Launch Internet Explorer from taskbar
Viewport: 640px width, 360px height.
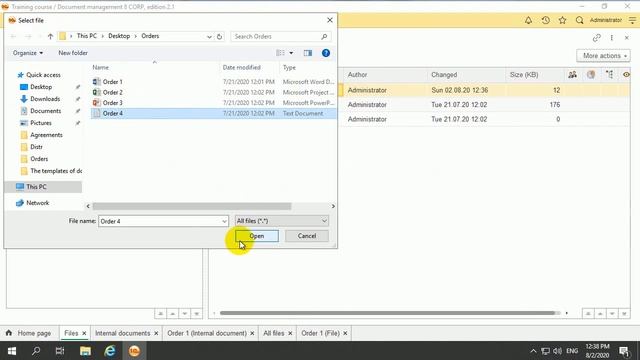coord(110,351)
